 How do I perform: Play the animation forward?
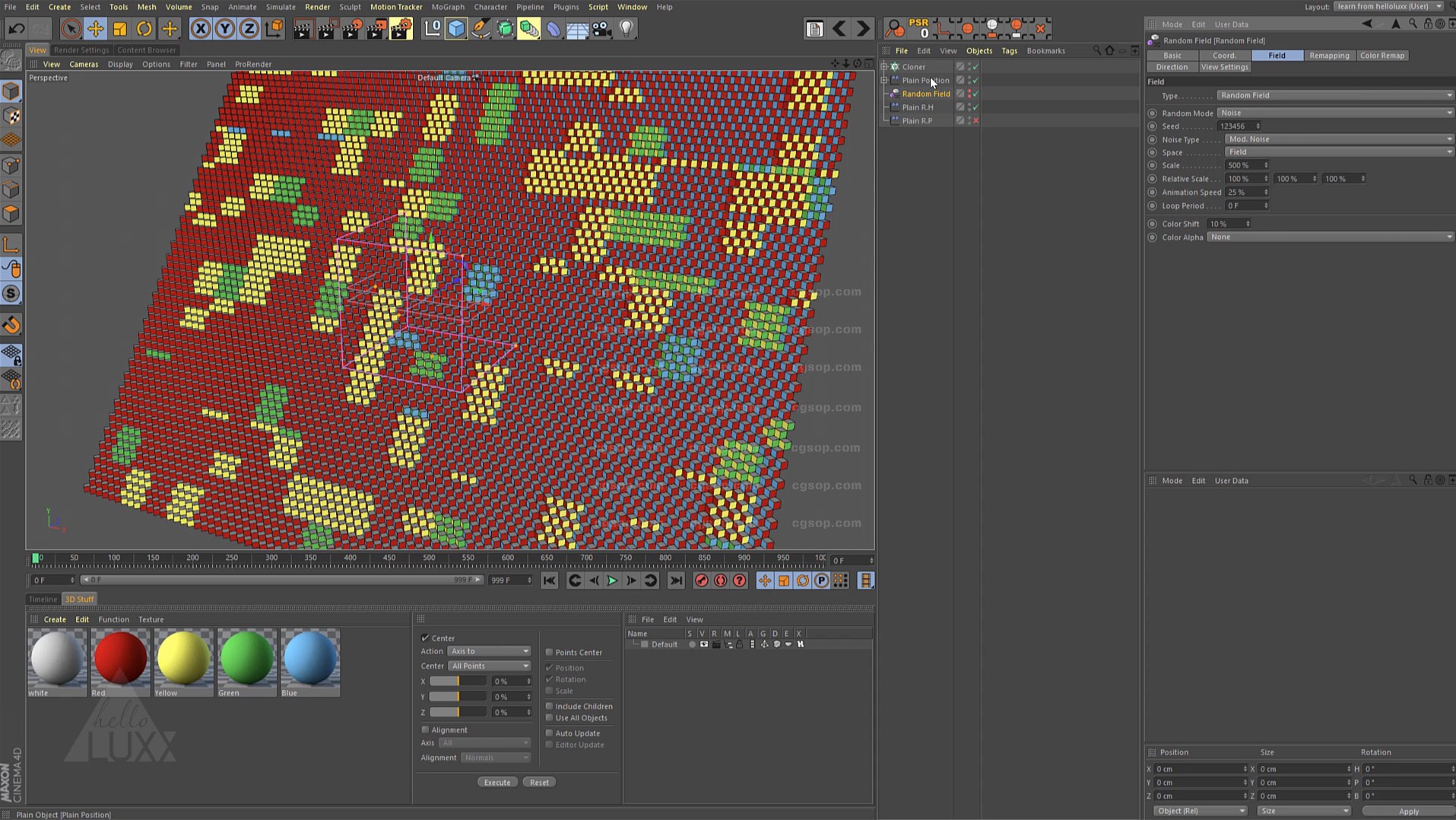pyautogui.click(x=612, y=581)
